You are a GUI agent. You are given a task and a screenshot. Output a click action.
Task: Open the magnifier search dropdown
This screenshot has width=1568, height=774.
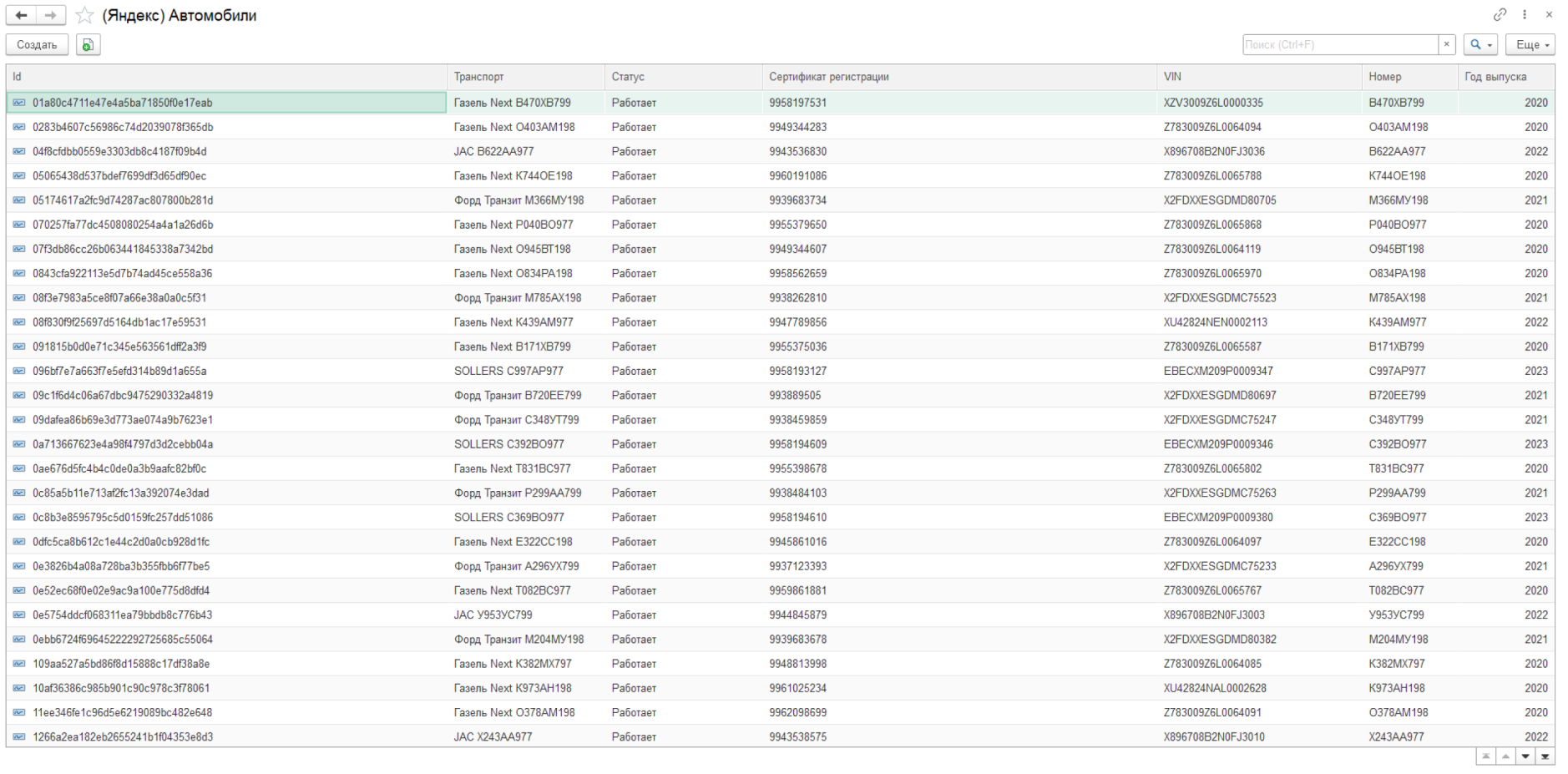coord(1480,45)
